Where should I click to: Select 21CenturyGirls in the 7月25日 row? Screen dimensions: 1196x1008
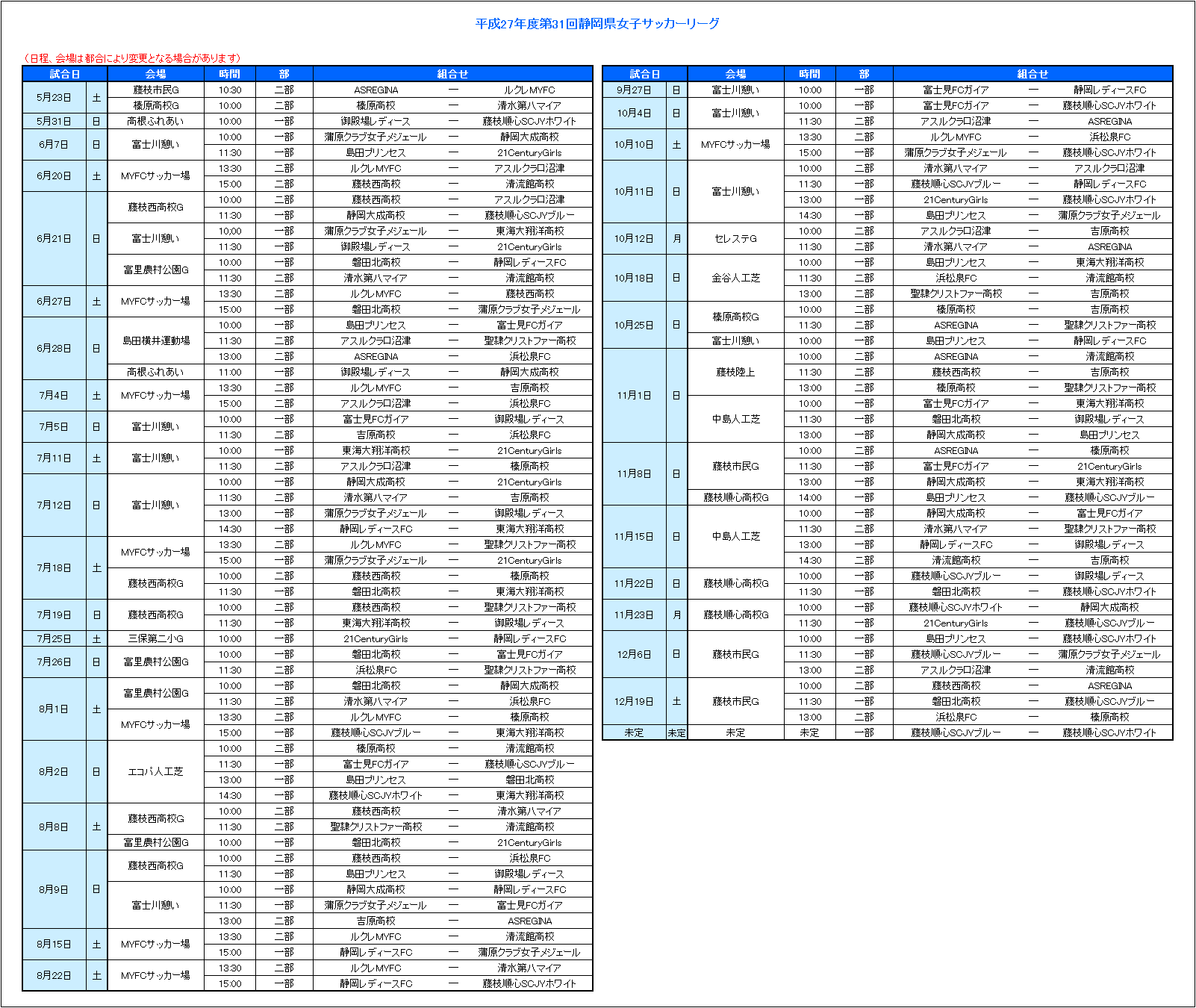pos(376,639)
